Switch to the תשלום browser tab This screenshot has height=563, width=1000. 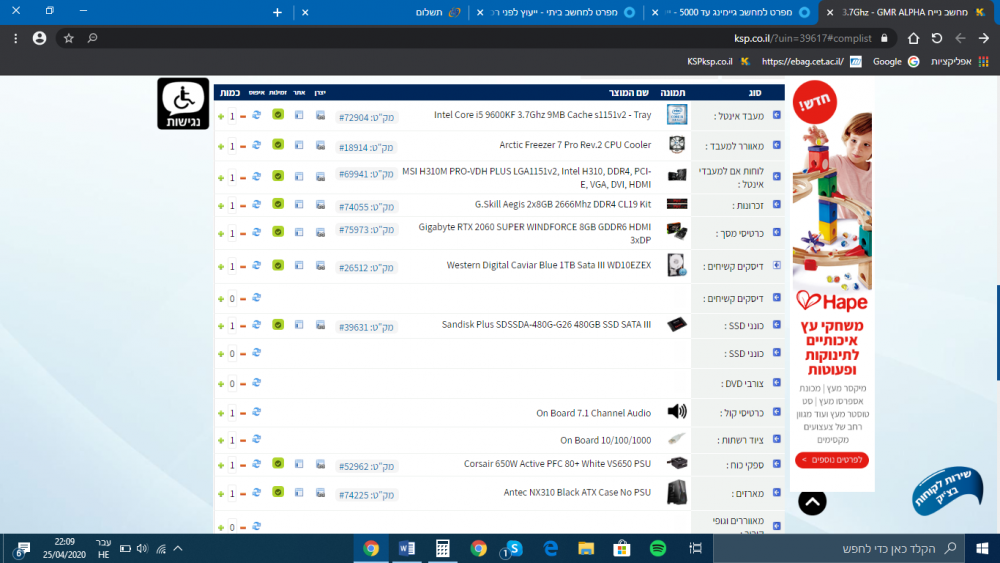click(425, 12)
